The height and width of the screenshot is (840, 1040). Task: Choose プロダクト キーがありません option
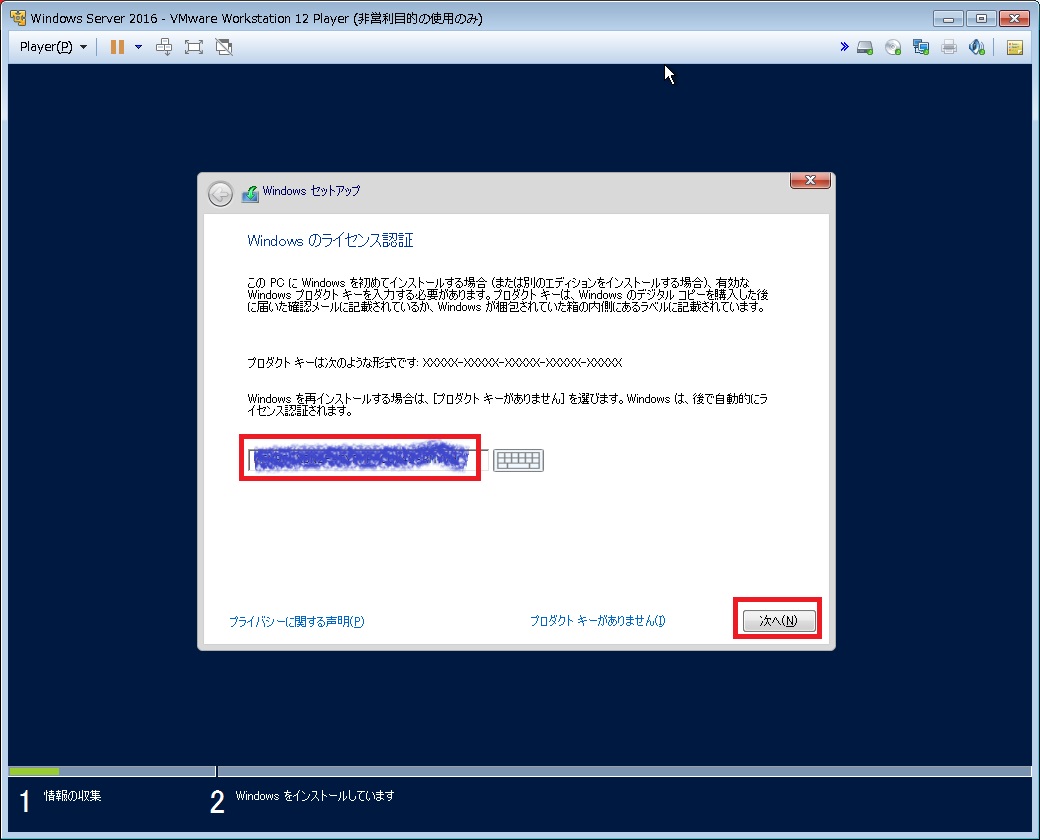click(596, 620)
